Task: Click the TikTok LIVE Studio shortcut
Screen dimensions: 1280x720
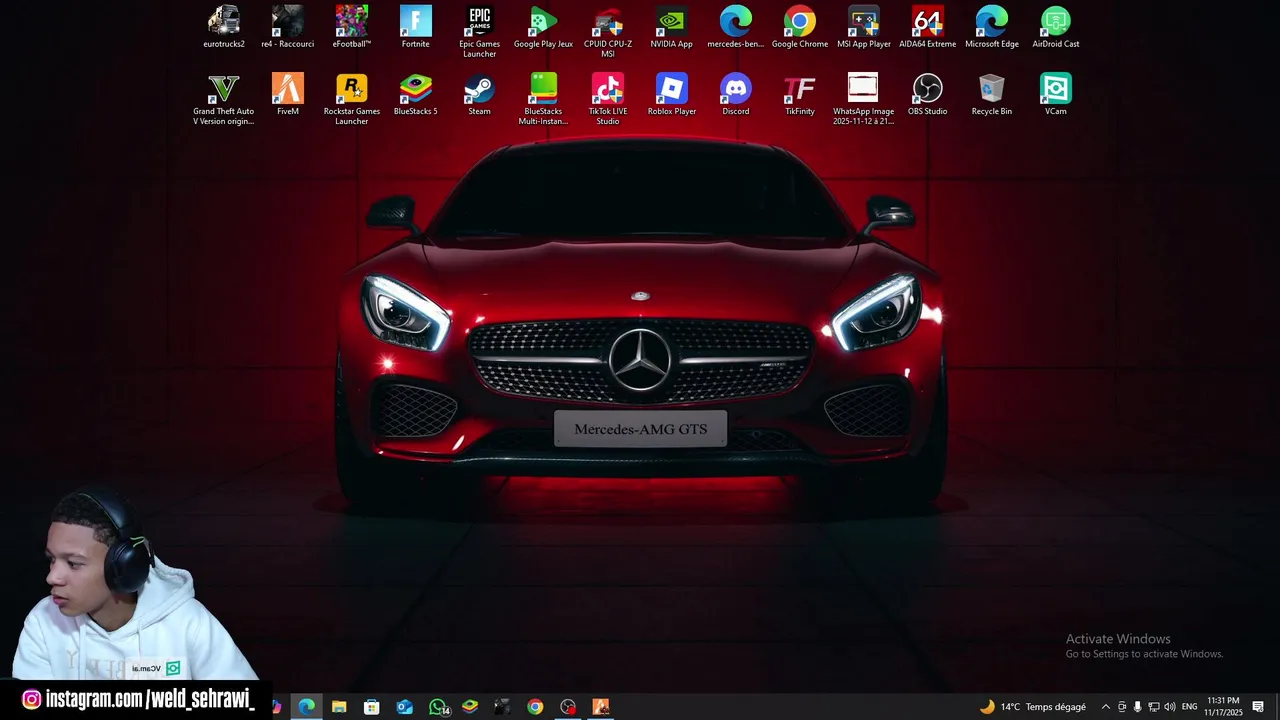Action: [x=608, y=99]
